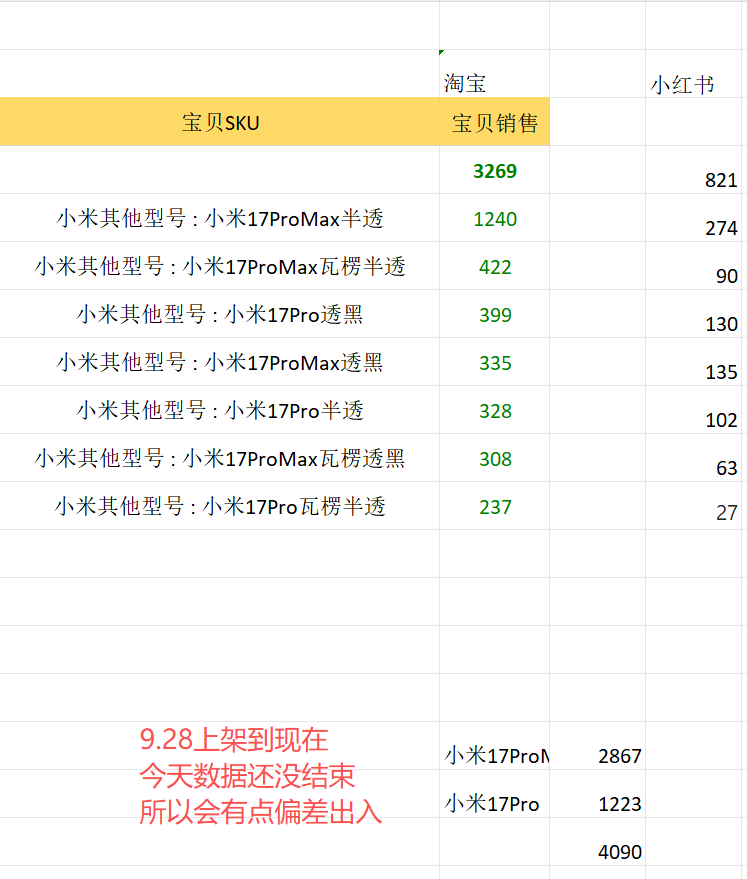Select sales value 422

point(494,266)
